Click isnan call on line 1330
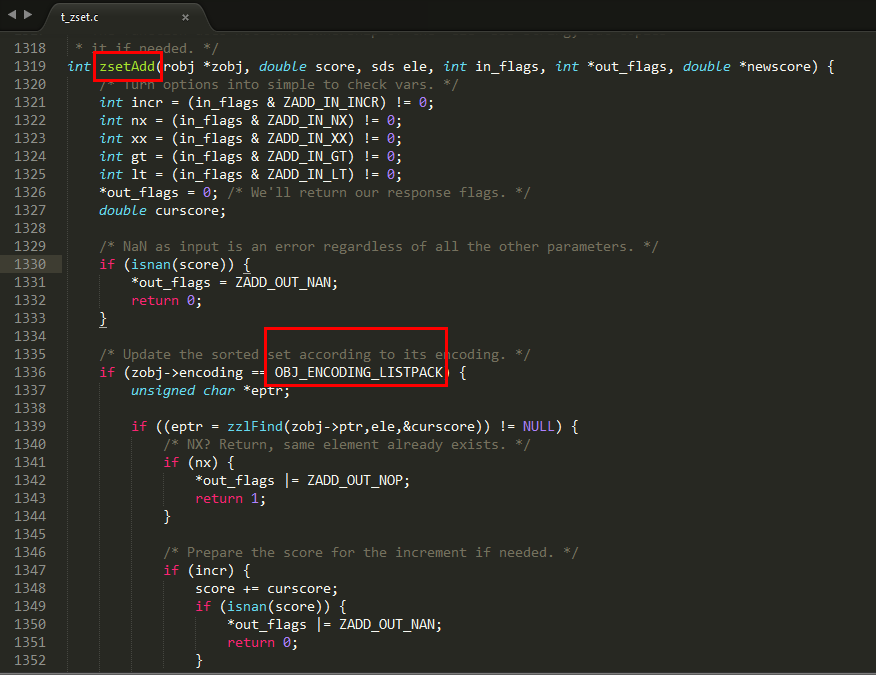The height and width of the screenshot is (675, 876). click(151, 264)
